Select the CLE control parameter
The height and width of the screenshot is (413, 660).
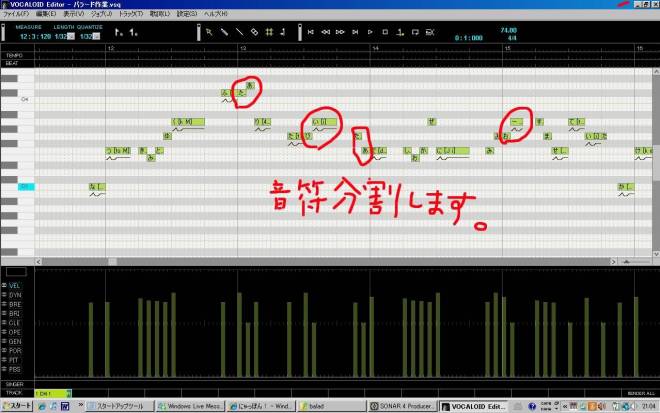click(x=14, y=323)
